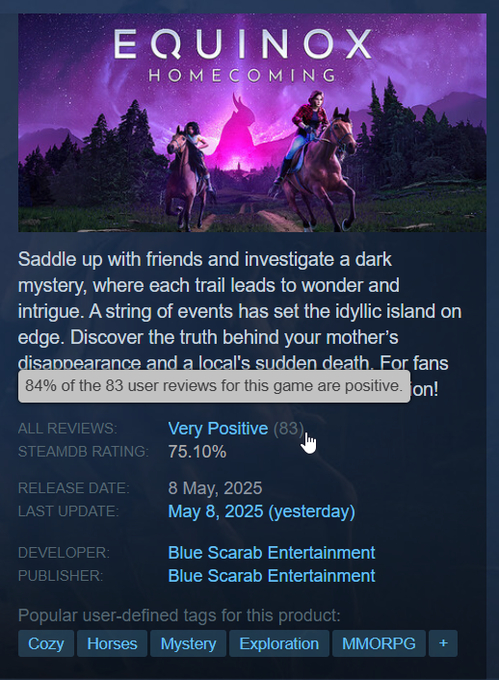This screenshot has height=680, width=499.
Task: Open the MMORPG tag
Action: click(x=378, y=643)
